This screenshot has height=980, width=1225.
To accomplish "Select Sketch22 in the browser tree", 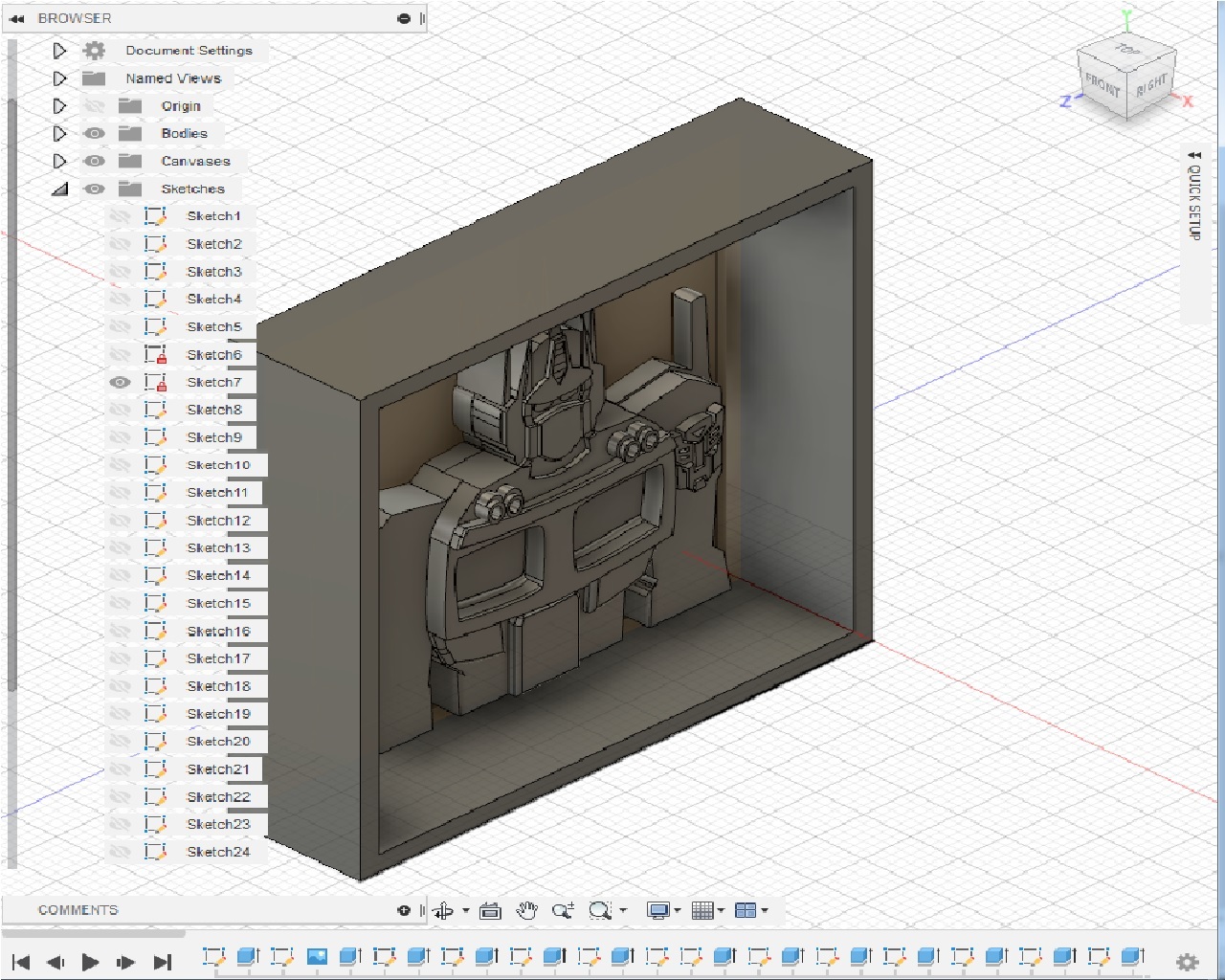I will coord(218,796).
